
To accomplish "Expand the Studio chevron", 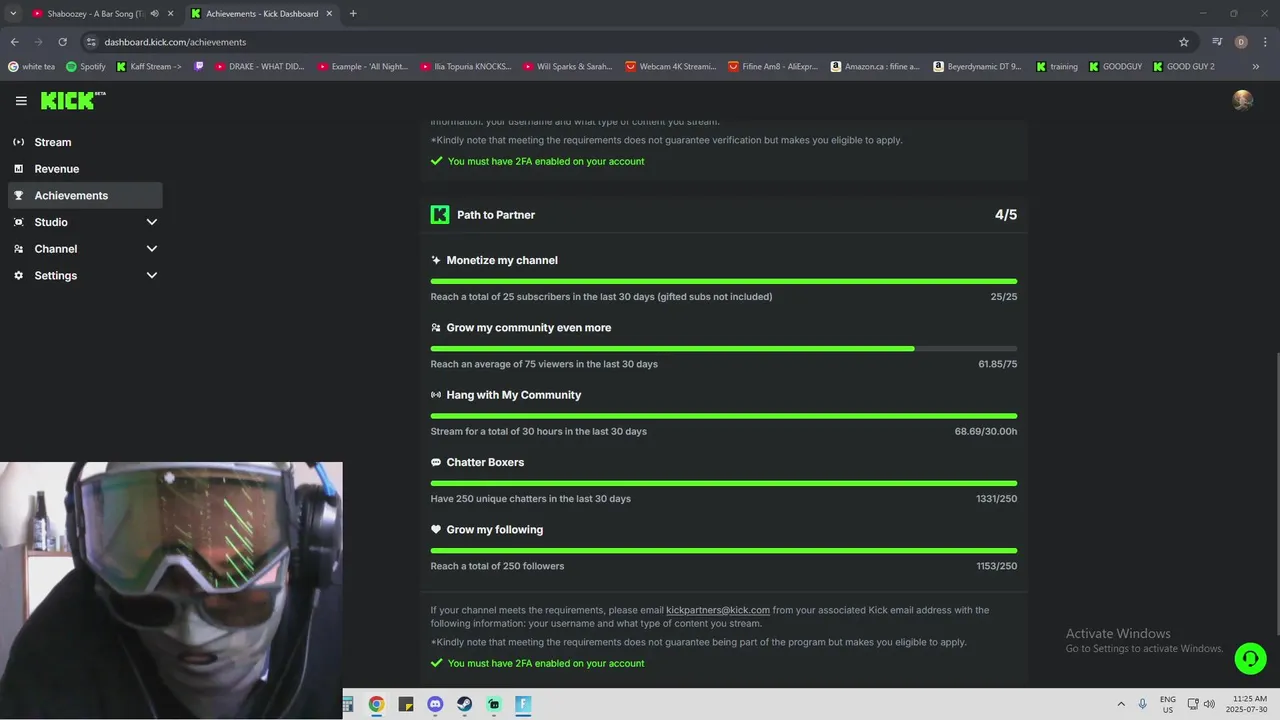I will click(x=152, y=222).
